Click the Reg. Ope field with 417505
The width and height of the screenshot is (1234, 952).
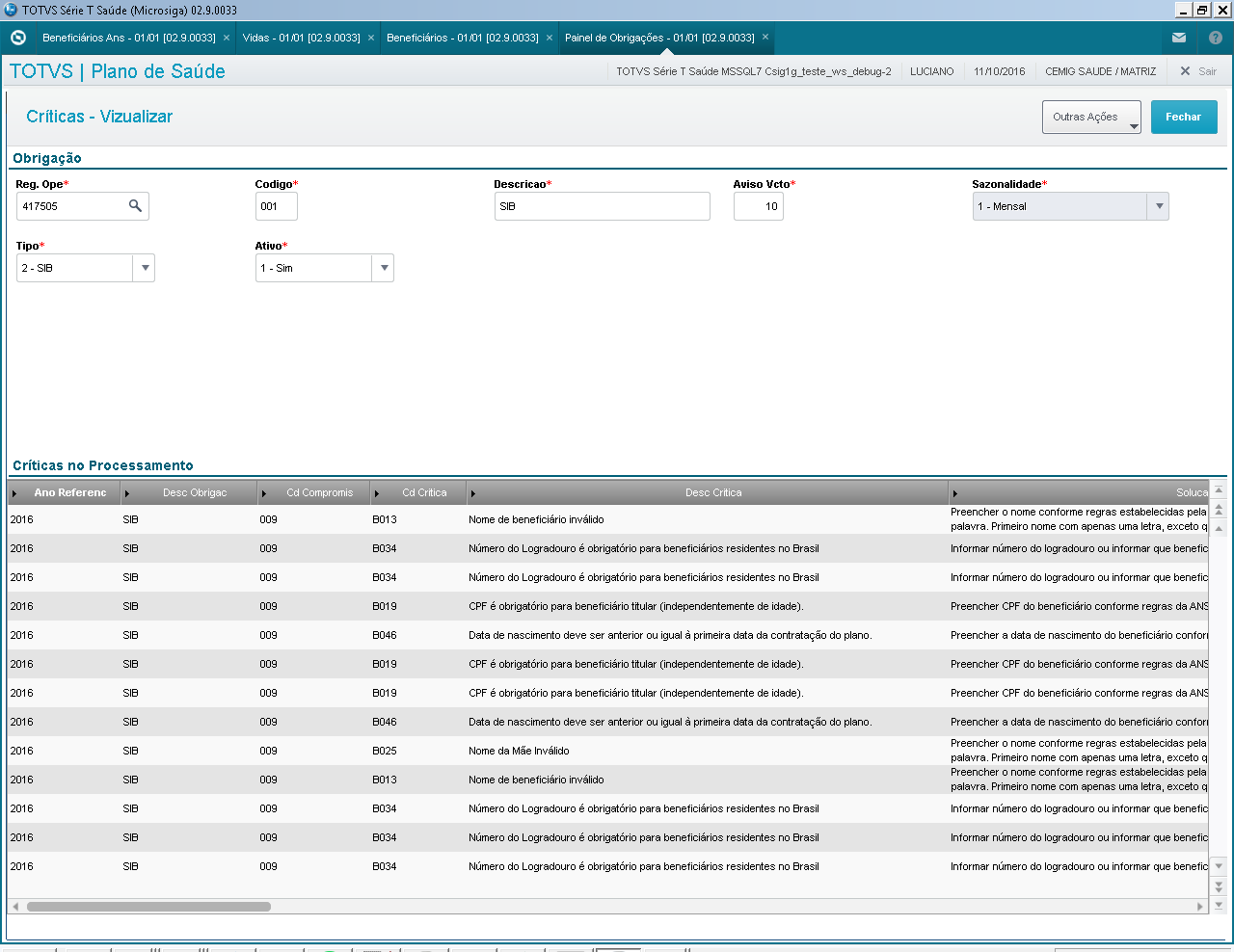pyautogui.click(x=83, y=206)
